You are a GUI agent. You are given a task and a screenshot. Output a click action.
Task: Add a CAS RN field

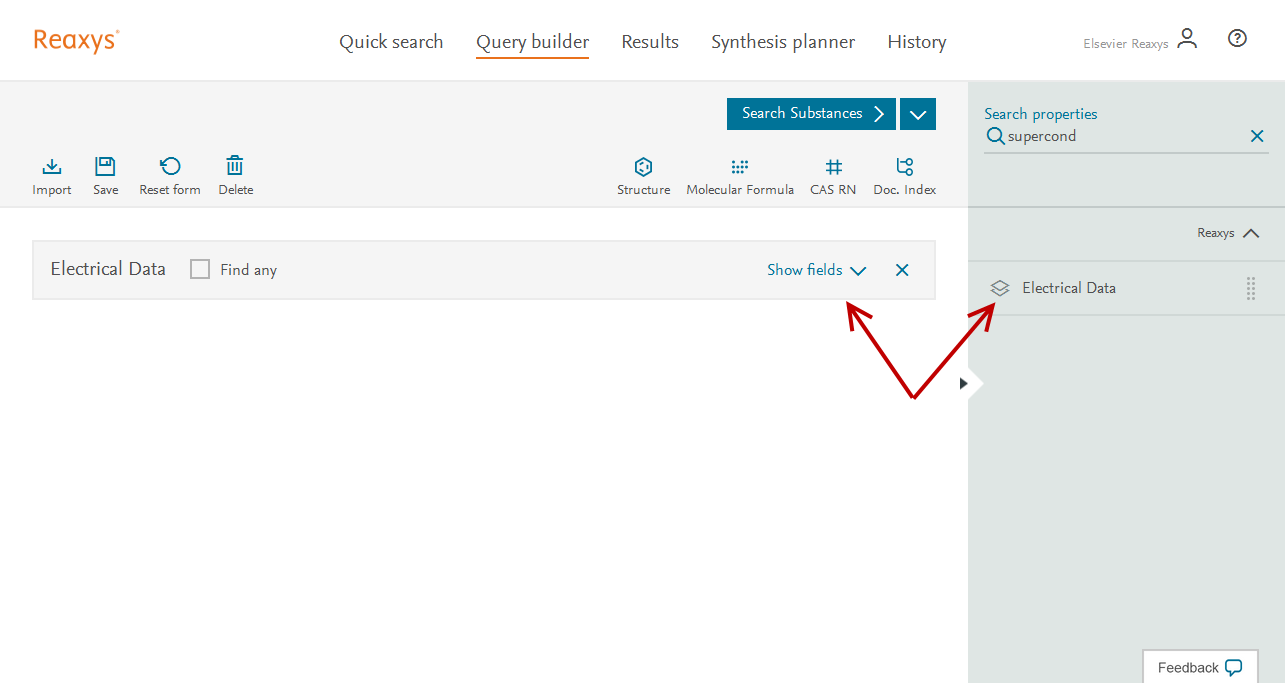click(833, 168)
